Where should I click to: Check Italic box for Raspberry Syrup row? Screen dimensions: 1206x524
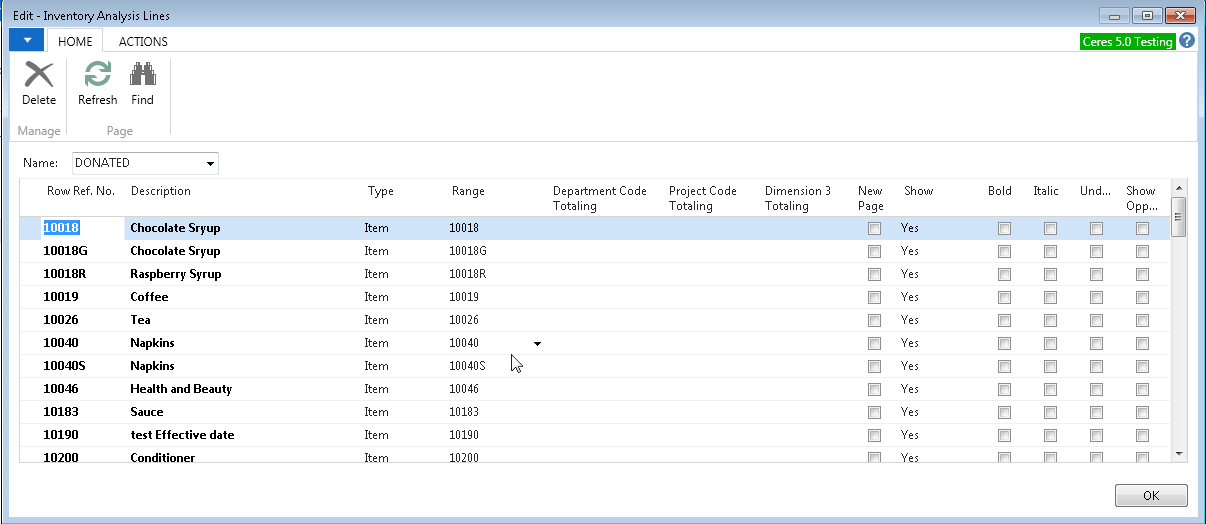tap(1050, 274)
